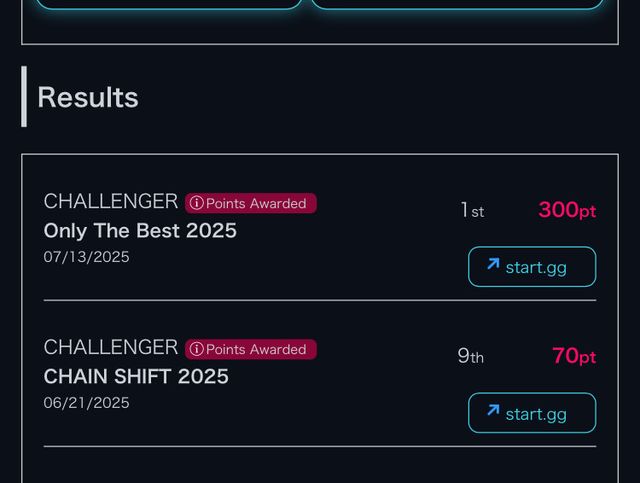Click the external-link arrow for Only The Best 2025

pos(493,265)
